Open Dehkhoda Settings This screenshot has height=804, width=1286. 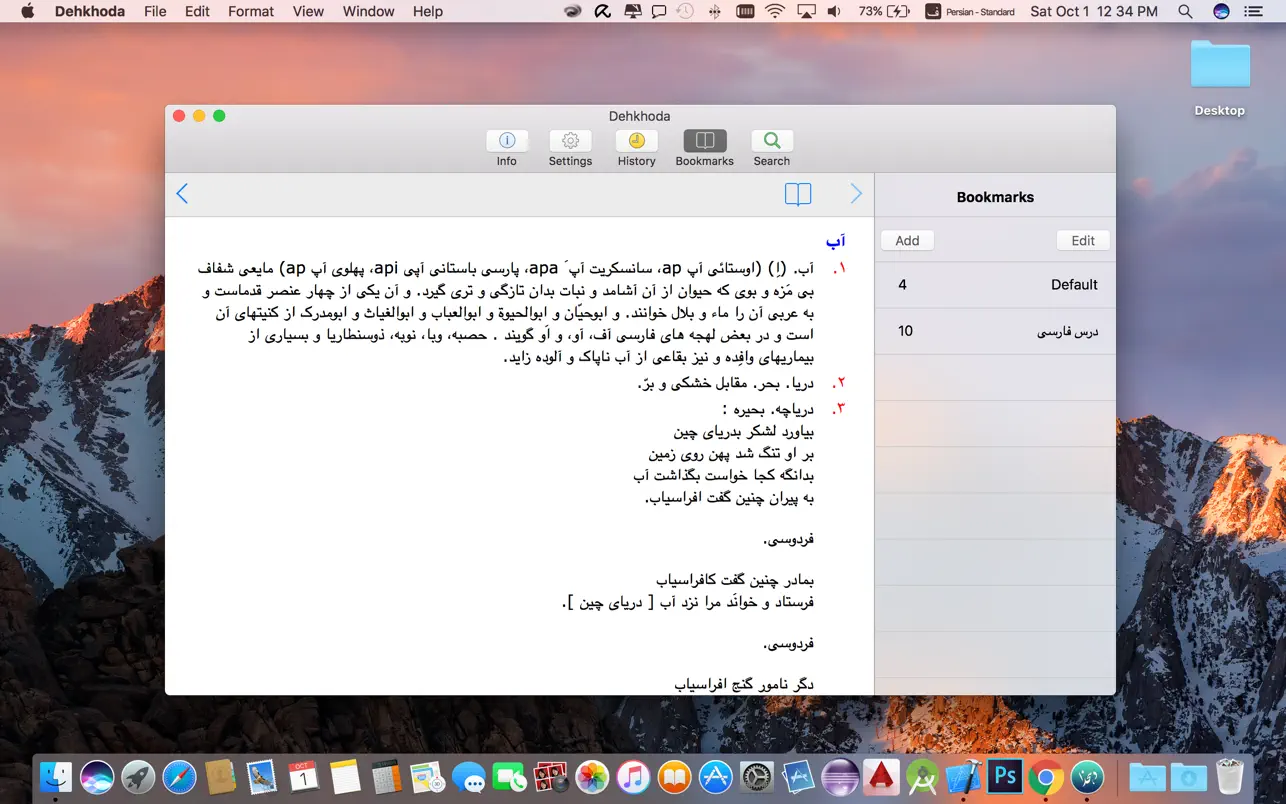coord(570,147)
